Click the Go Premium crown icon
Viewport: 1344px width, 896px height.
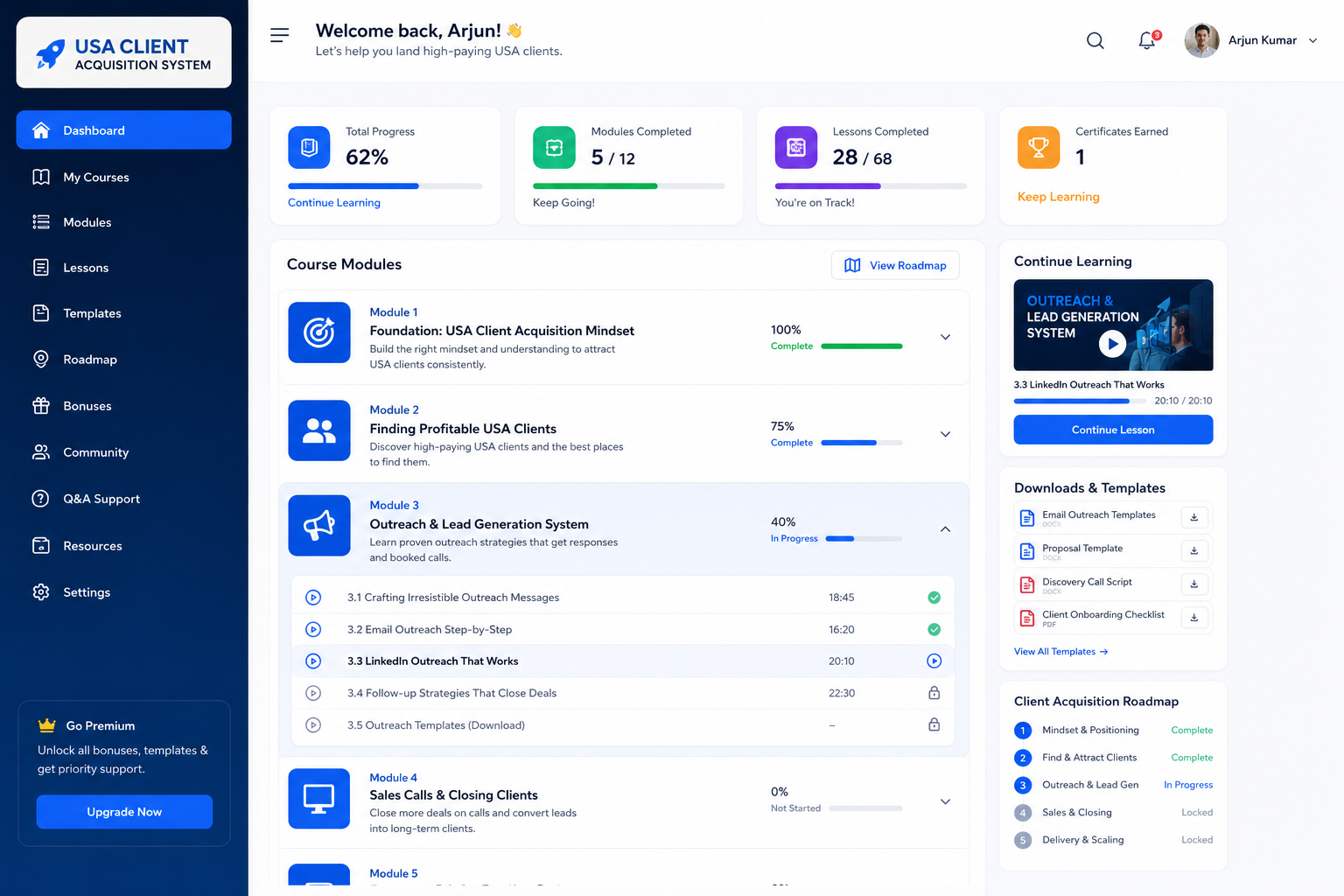coord(47,725)
